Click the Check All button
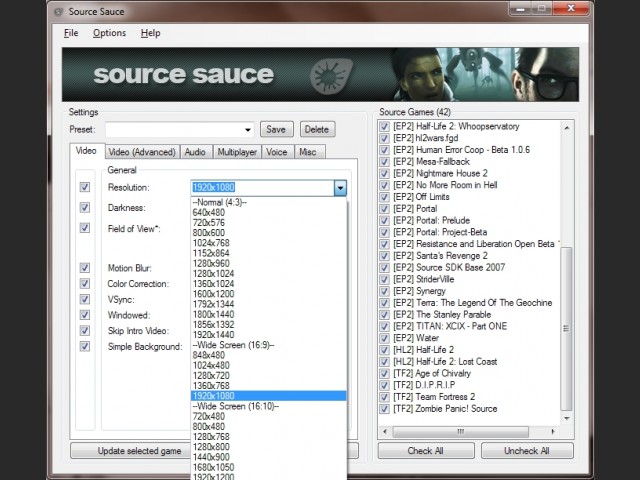640x480 pixels. 426,451
